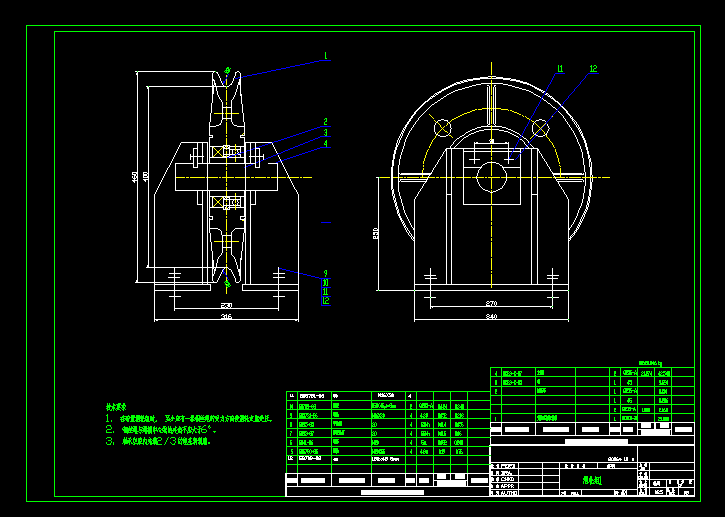
Task: Click the 450 height dimension text
Action: coord(135,177)
